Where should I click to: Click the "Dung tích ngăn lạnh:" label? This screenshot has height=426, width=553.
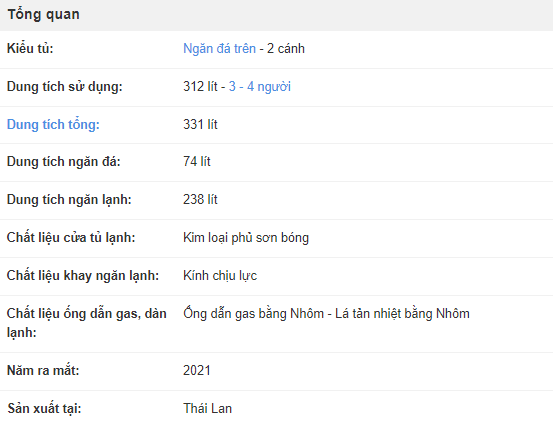pos(69,200)
